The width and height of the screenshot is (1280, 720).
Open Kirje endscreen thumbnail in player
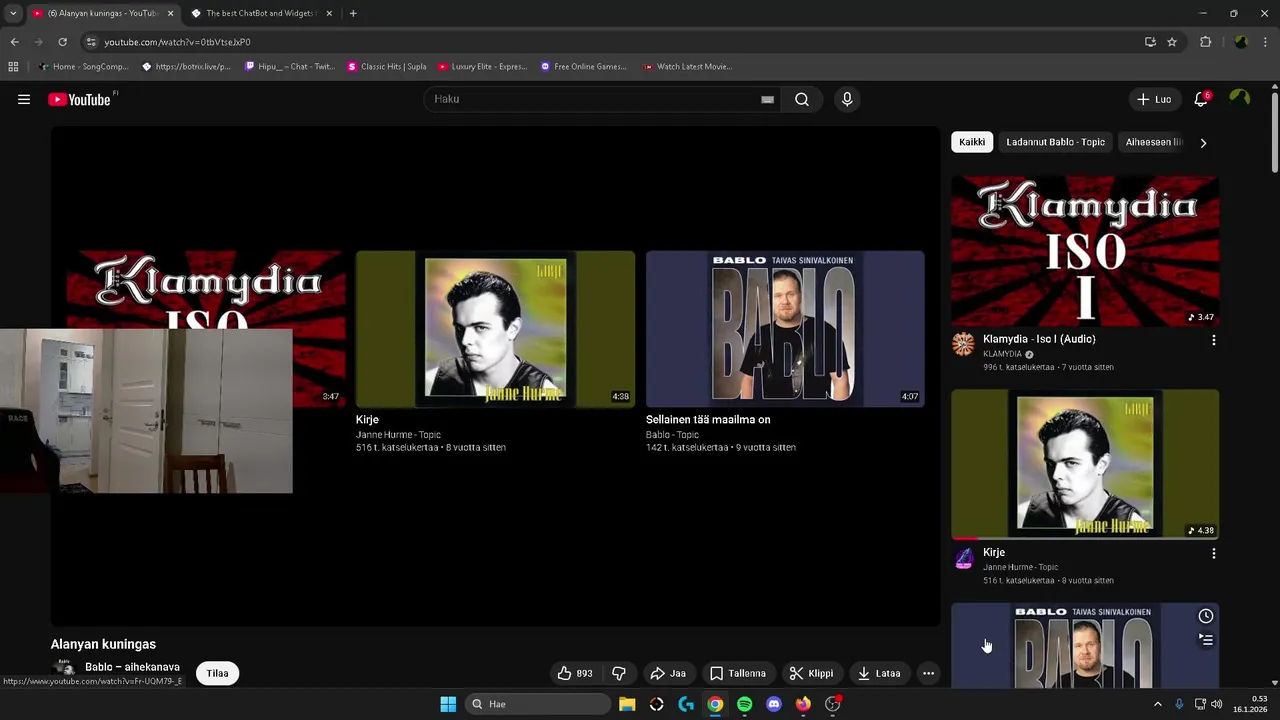[495, 329]
